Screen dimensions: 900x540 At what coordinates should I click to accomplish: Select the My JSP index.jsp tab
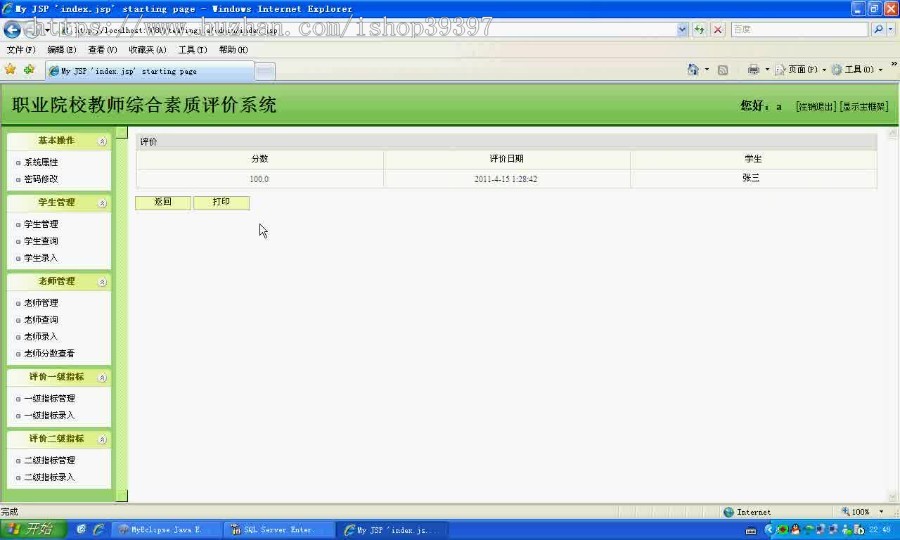(x=149, y=71)
